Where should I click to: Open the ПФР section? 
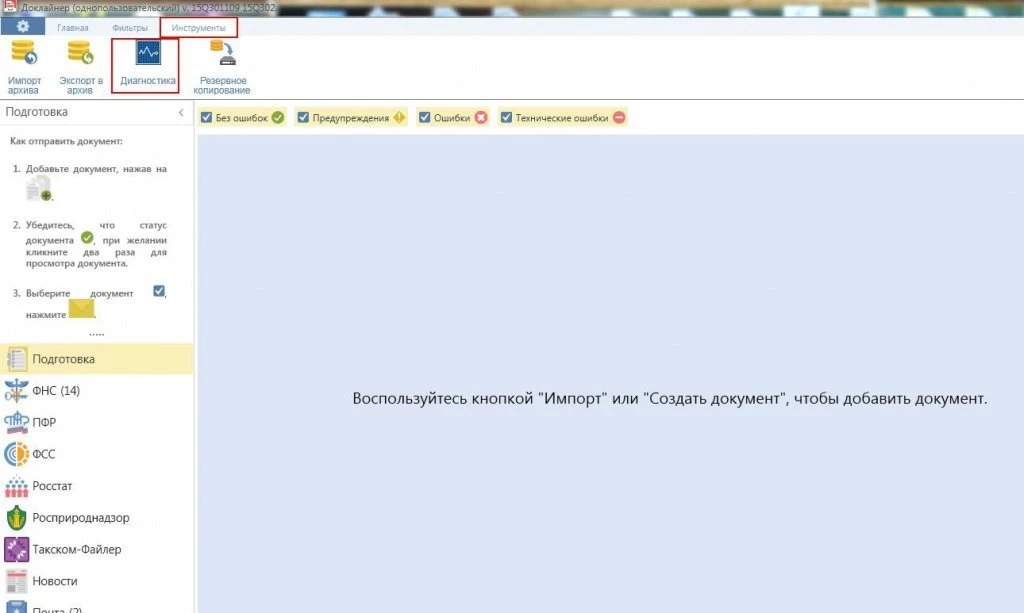click(x=44, y=422)
